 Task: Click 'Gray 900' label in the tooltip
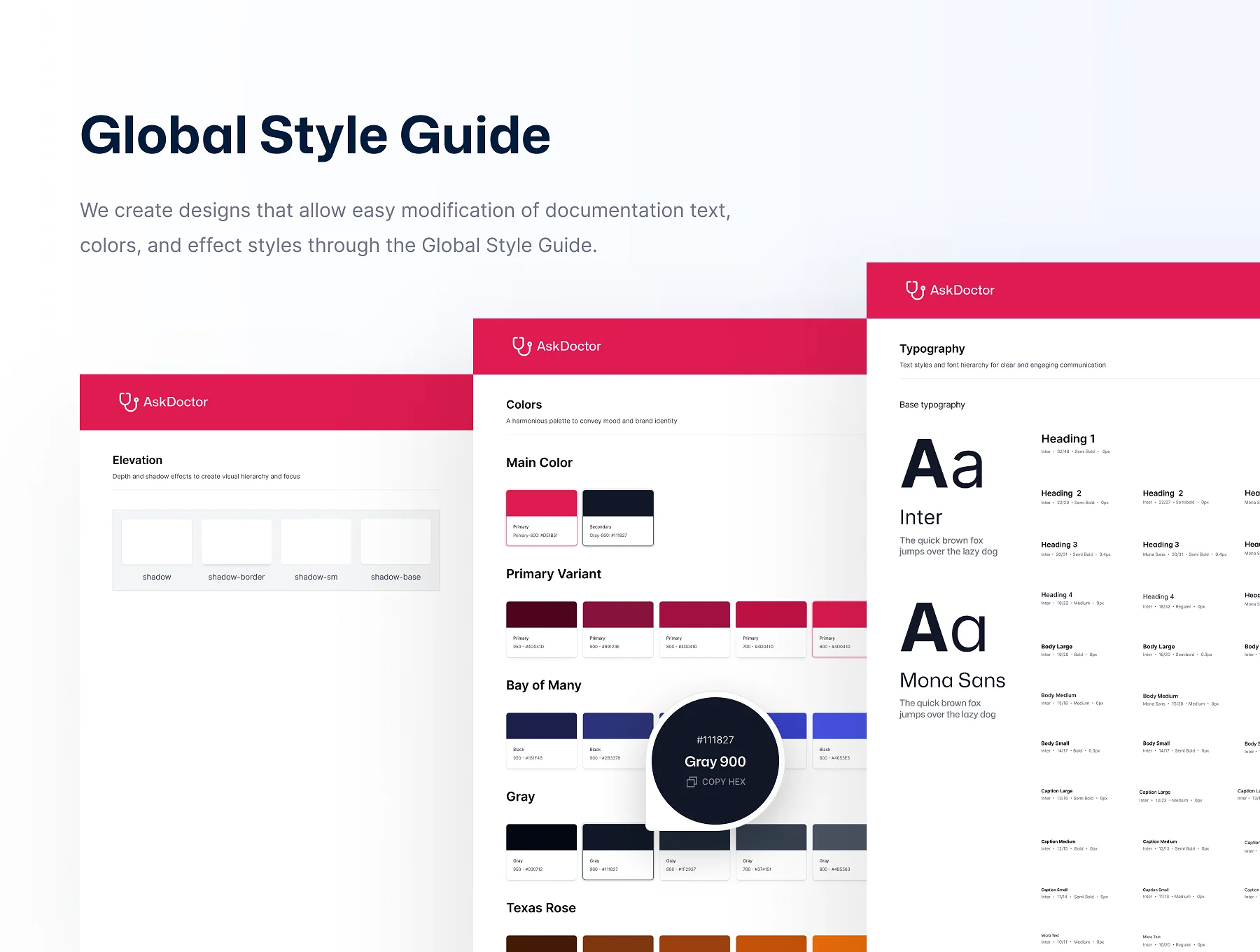click(715, 762)
